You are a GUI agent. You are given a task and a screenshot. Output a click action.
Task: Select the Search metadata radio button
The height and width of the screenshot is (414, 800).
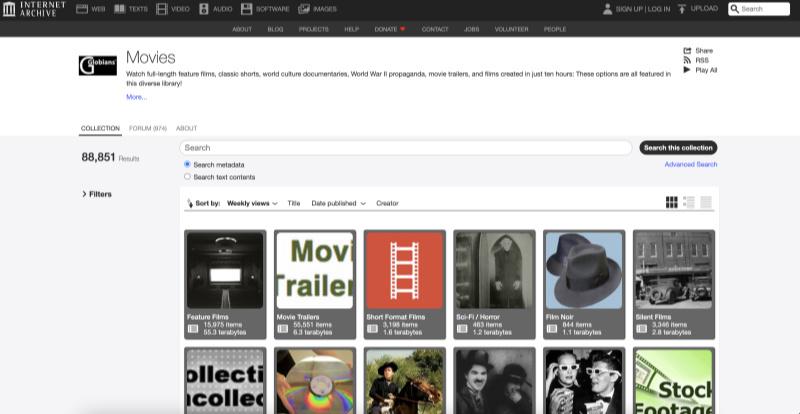tap(187, 164)
